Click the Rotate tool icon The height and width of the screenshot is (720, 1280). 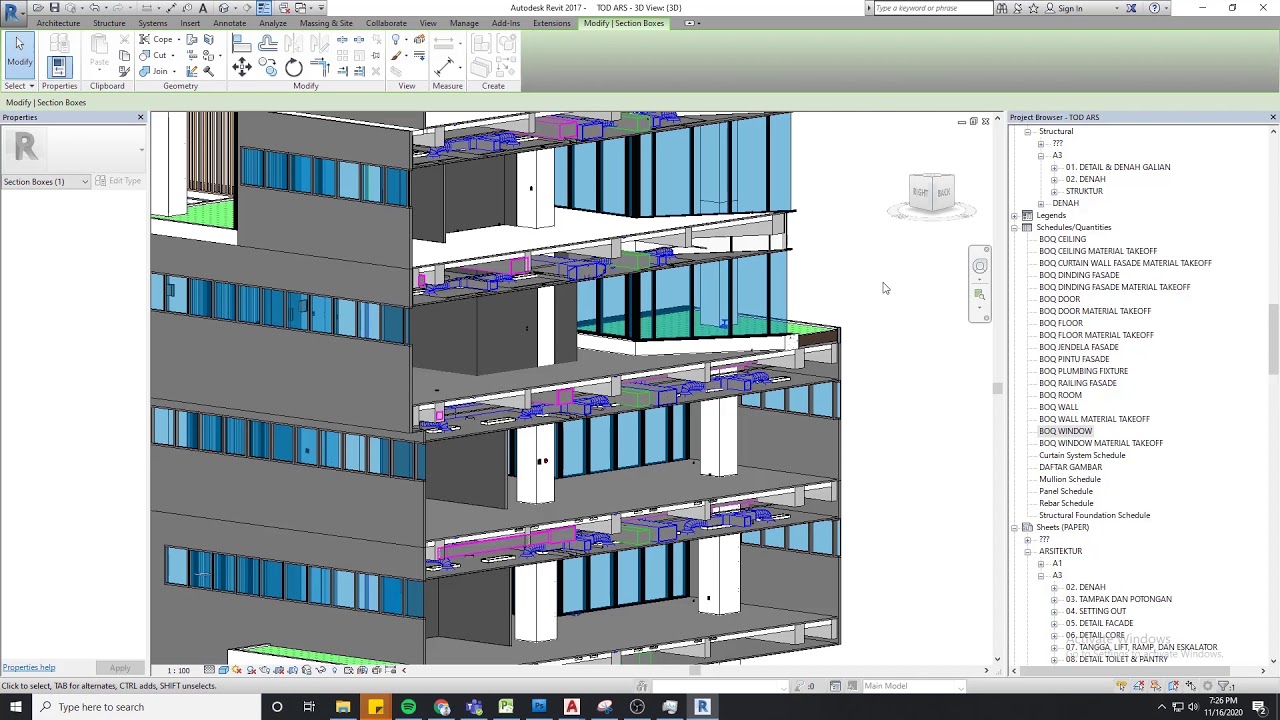pyautogui.click(x=294, y=67)
